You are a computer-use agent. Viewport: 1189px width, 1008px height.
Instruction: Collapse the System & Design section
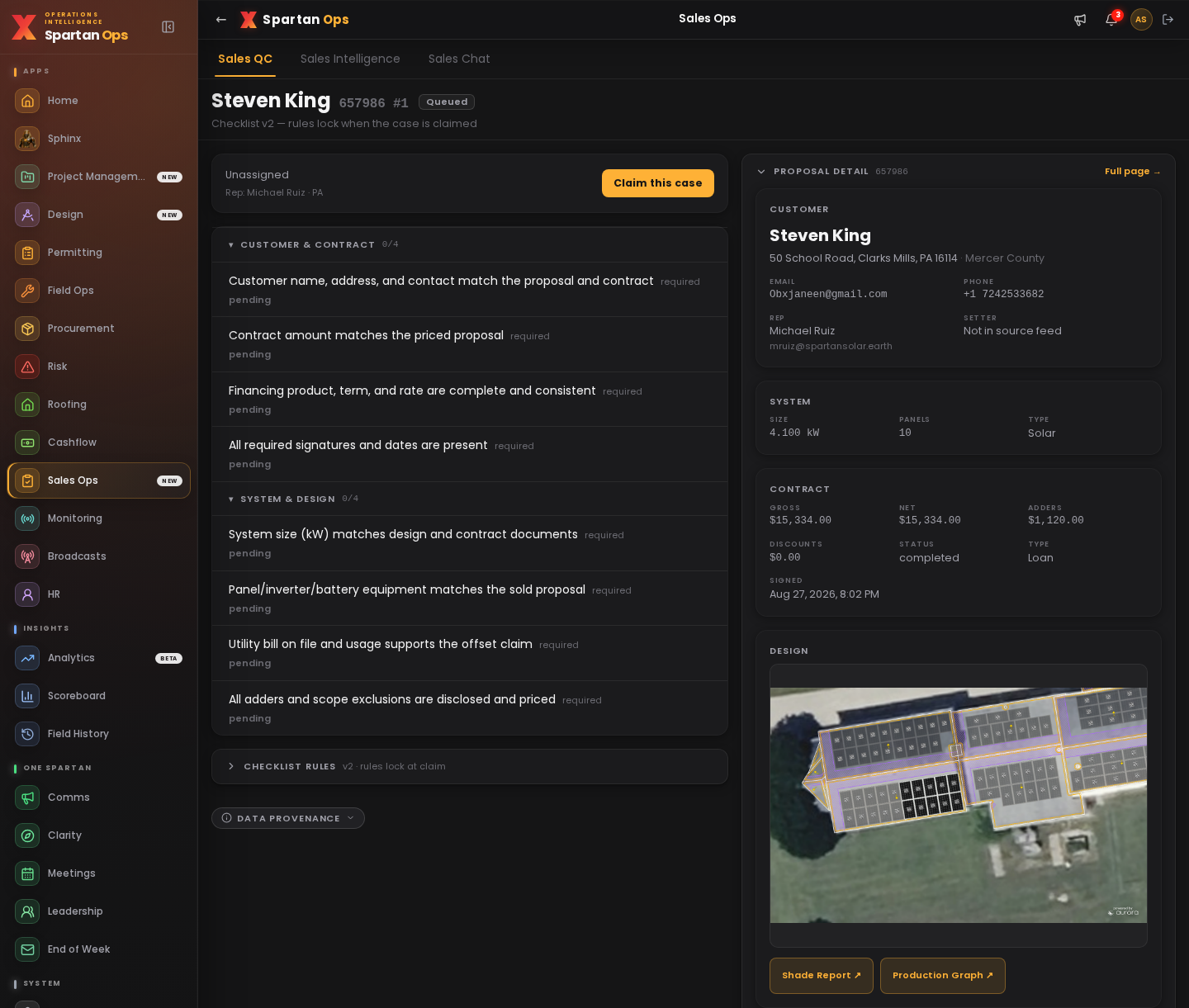[470, 499]
